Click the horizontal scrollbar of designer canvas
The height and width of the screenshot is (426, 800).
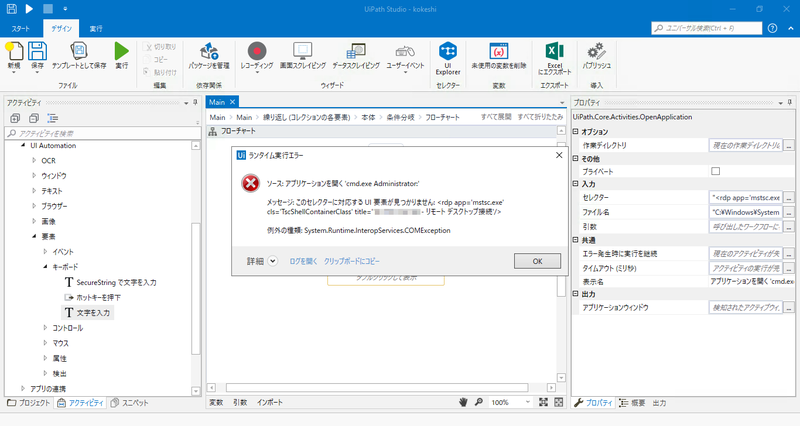point(377,388)
